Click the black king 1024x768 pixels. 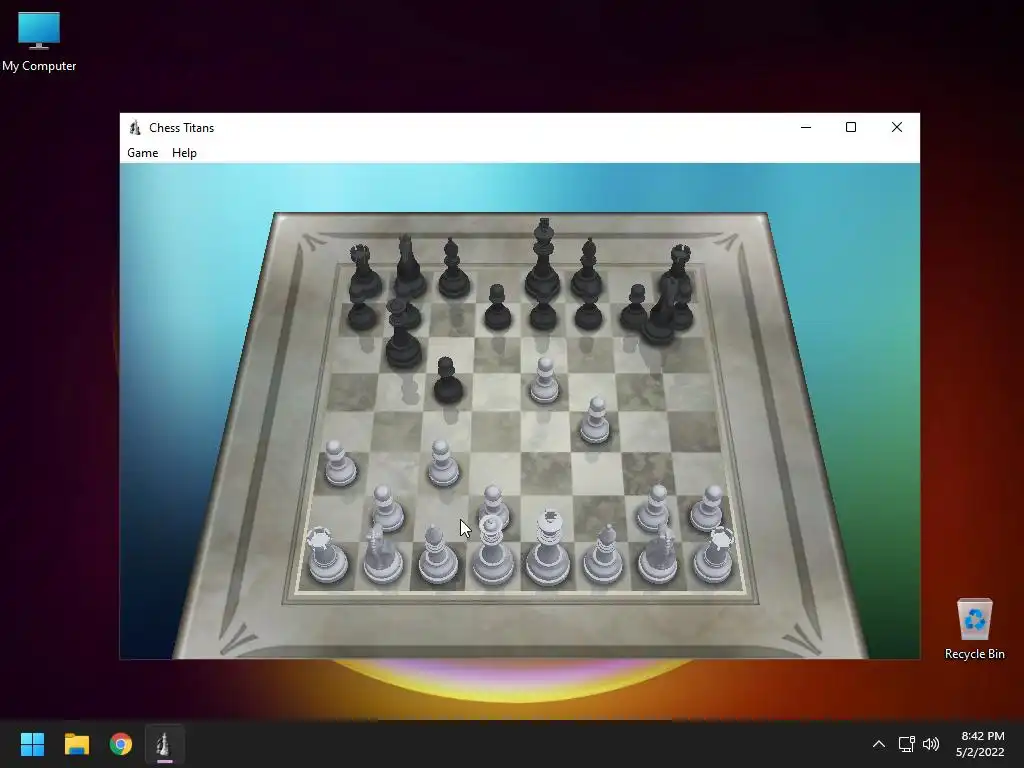click(543, 259)
